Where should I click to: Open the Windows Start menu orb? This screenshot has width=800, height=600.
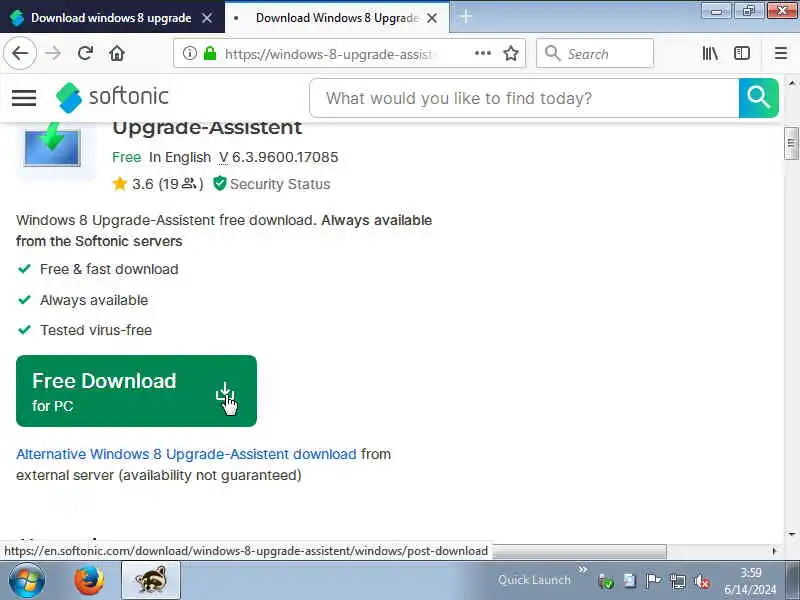click(27, 581)
